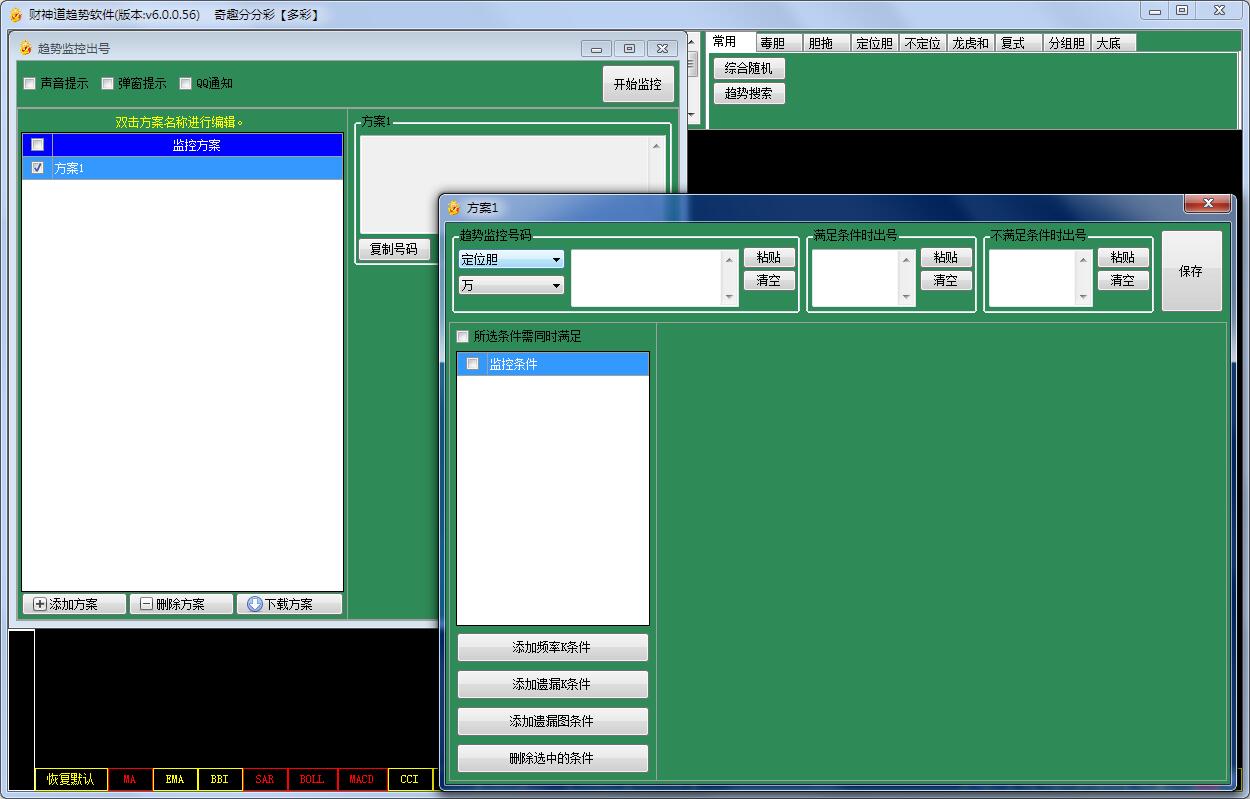This screenshot has width=1250, height=799.
Task: Check 所选条件需同时满足 option
Action: [x=462, y=337]
